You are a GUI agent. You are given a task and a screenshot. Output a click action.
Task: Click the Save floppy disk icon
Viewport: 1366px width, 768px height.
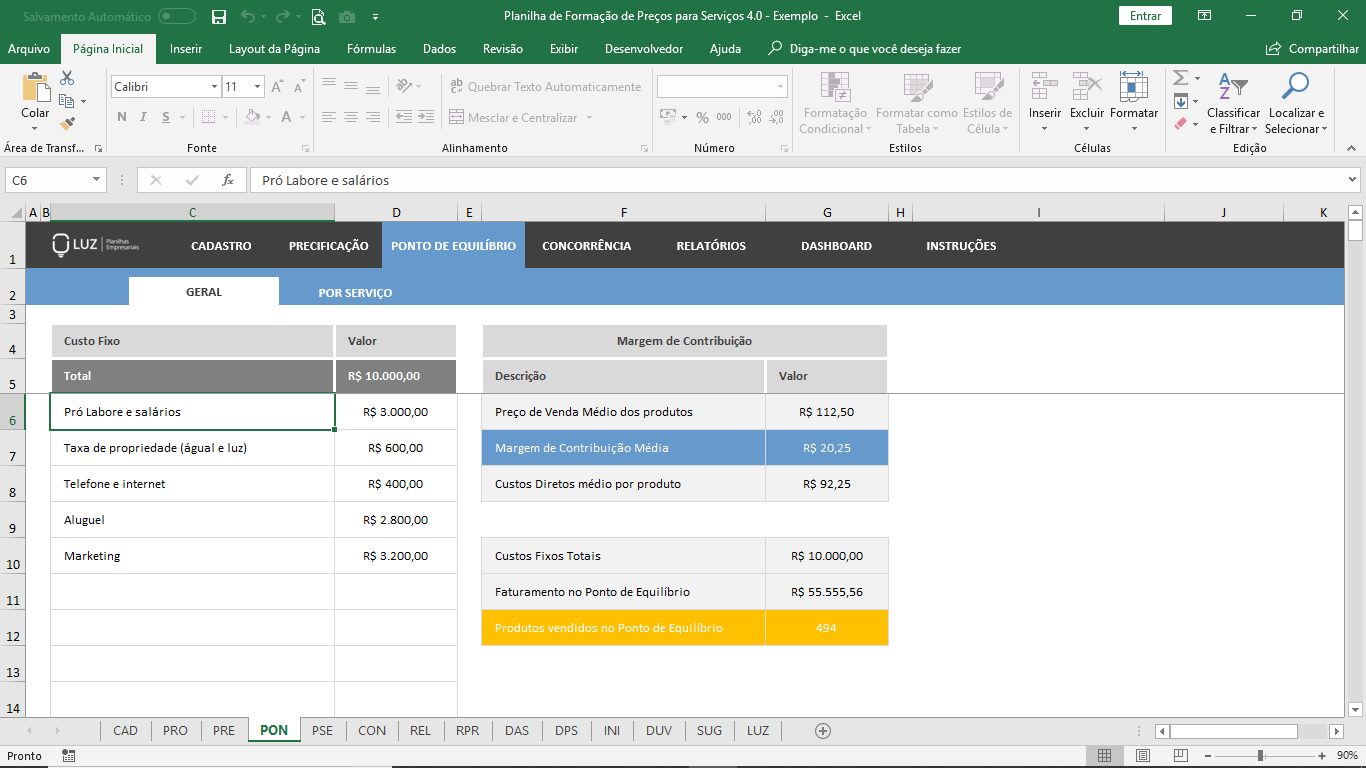[219, 16]
